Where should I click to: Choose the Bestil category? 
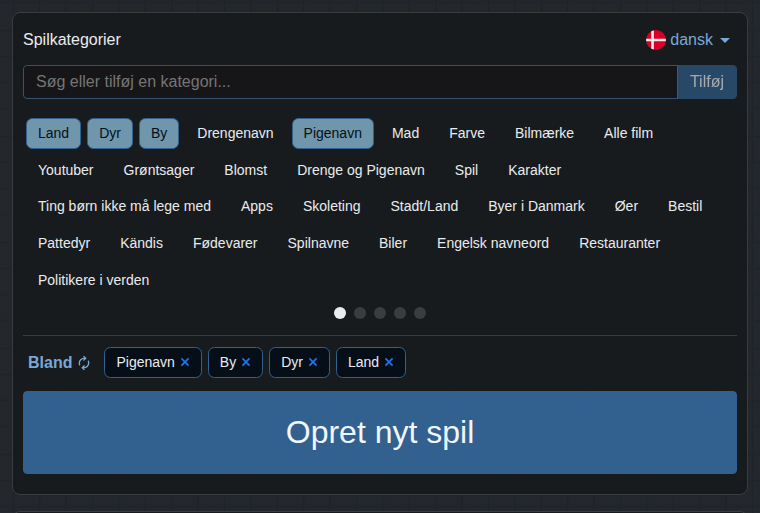point(685,207)
